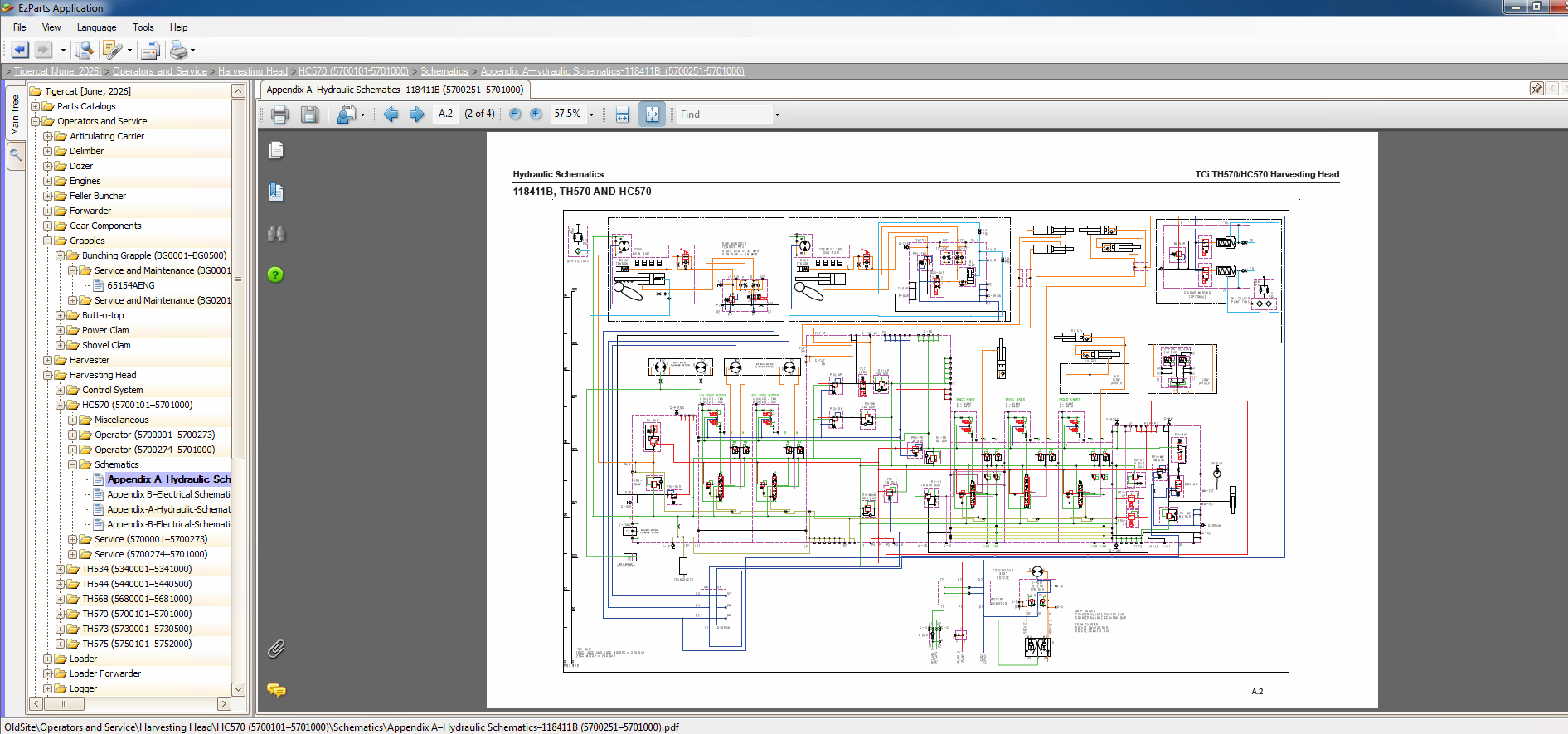The height and width of the screenshot is (734, 1568).
Task: Open the bookmarks panel in sidebar
Action: pyautogui.click(x=276, y=192)
